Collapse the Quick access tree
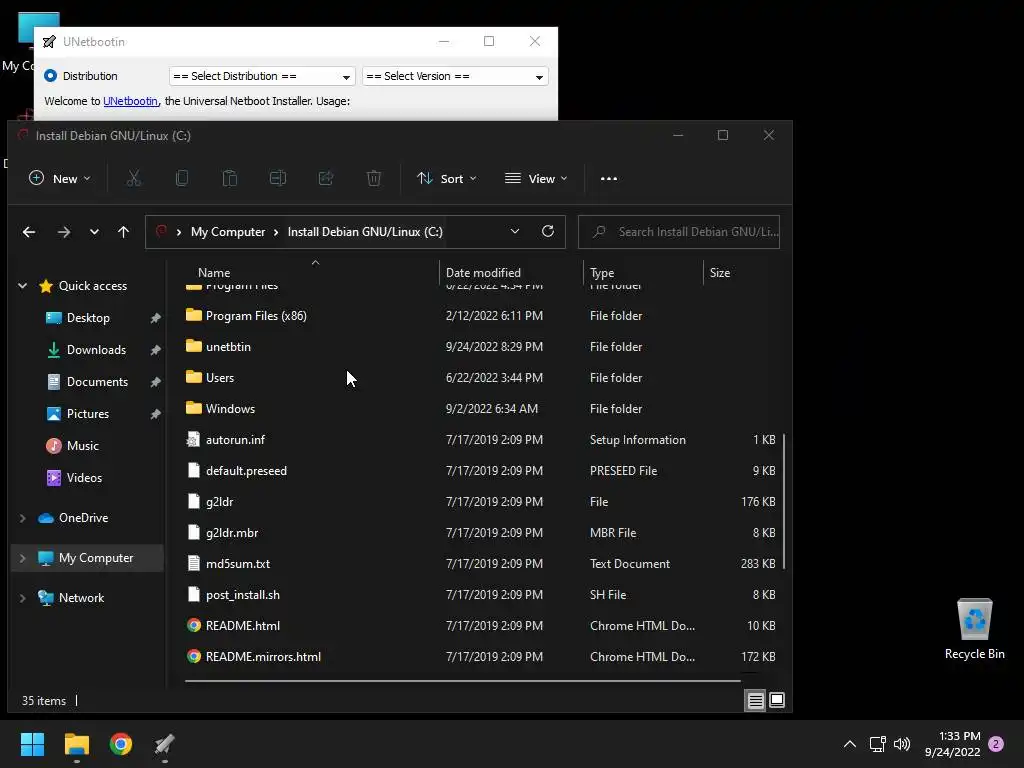 (22, 285)
